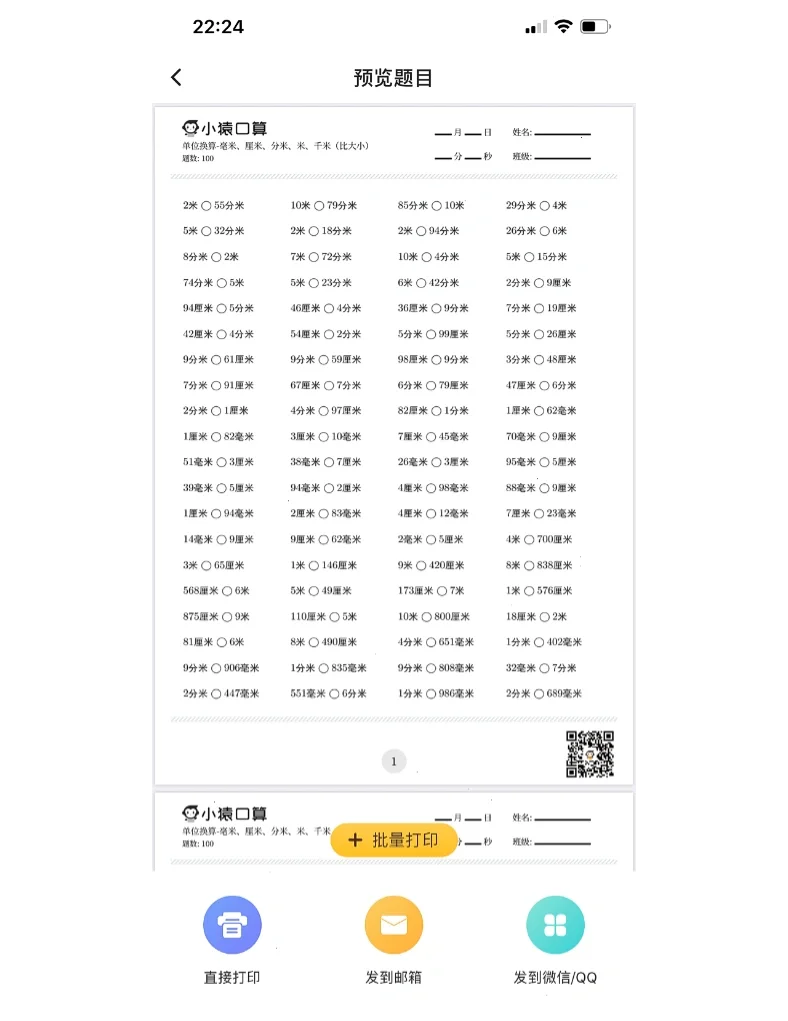Tap the problem 2米 ○ 55分米

point(214,205)
